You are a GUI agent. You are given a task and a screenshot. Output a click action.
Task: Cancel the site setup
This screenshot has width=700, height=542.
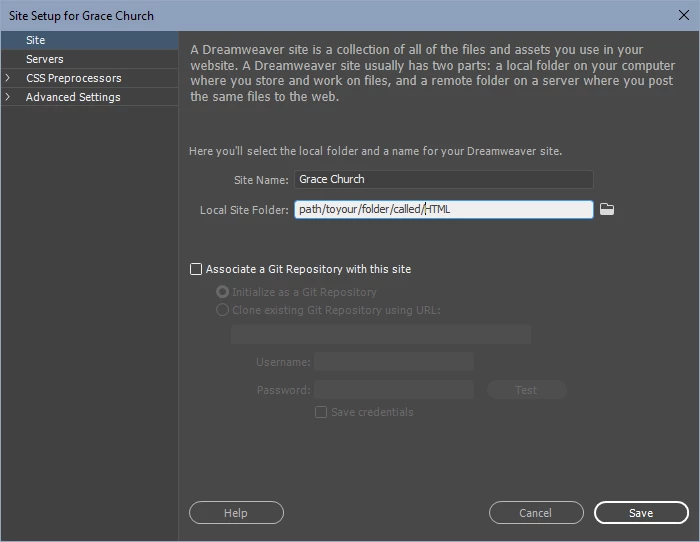(x=536, y=513)
